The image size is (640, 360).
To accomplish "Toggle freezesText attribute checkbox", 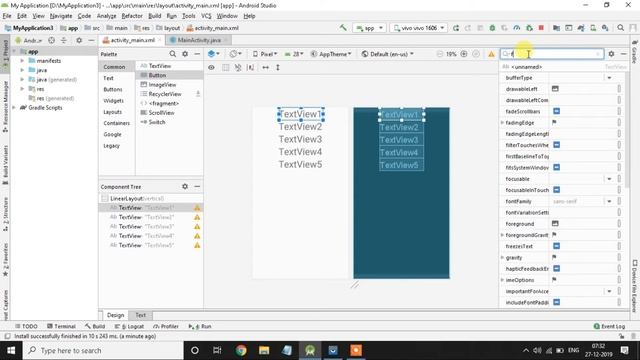I will (x=556, y=246).
